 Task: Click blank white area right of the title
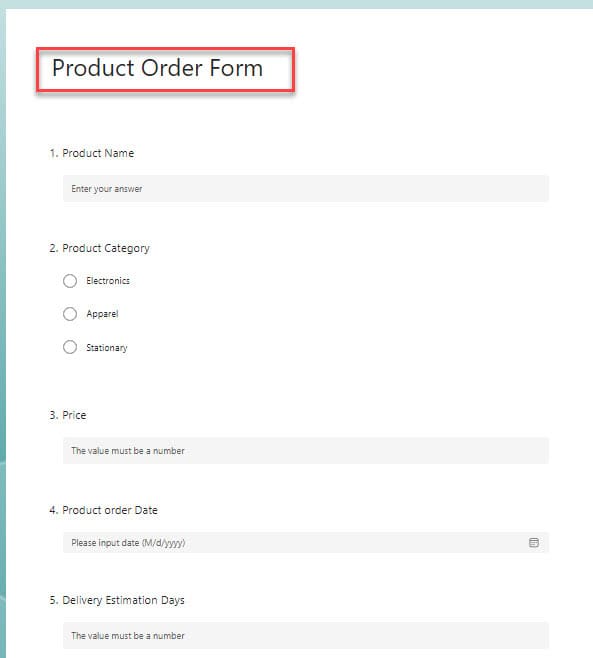(x=441, y=68)
